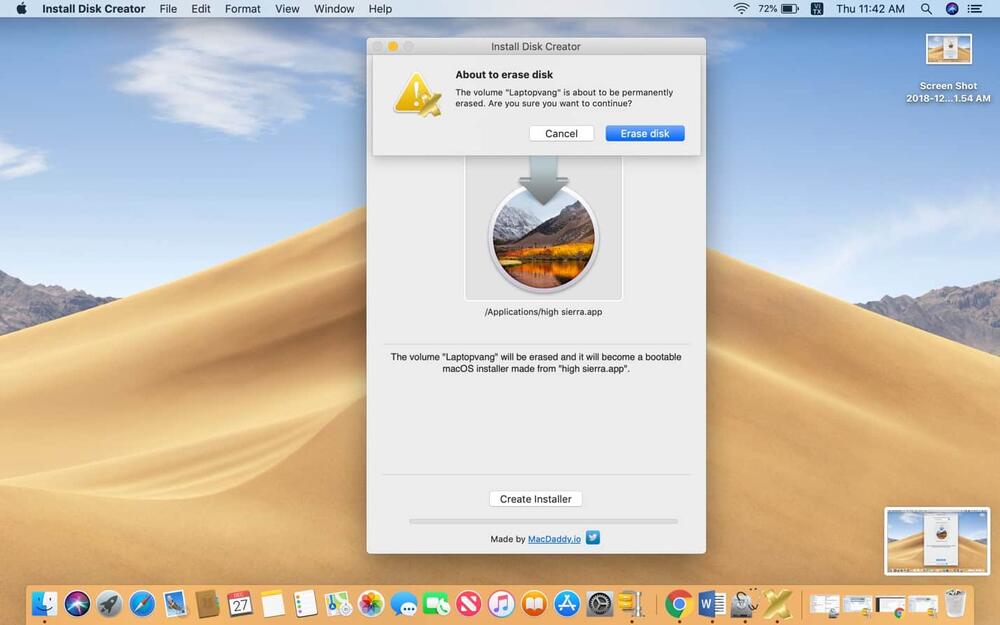The height and width of the screenshot is (625, 1000).
Task: Open the Apple menu
Action: pyautogui.click(x=21, y=9)
